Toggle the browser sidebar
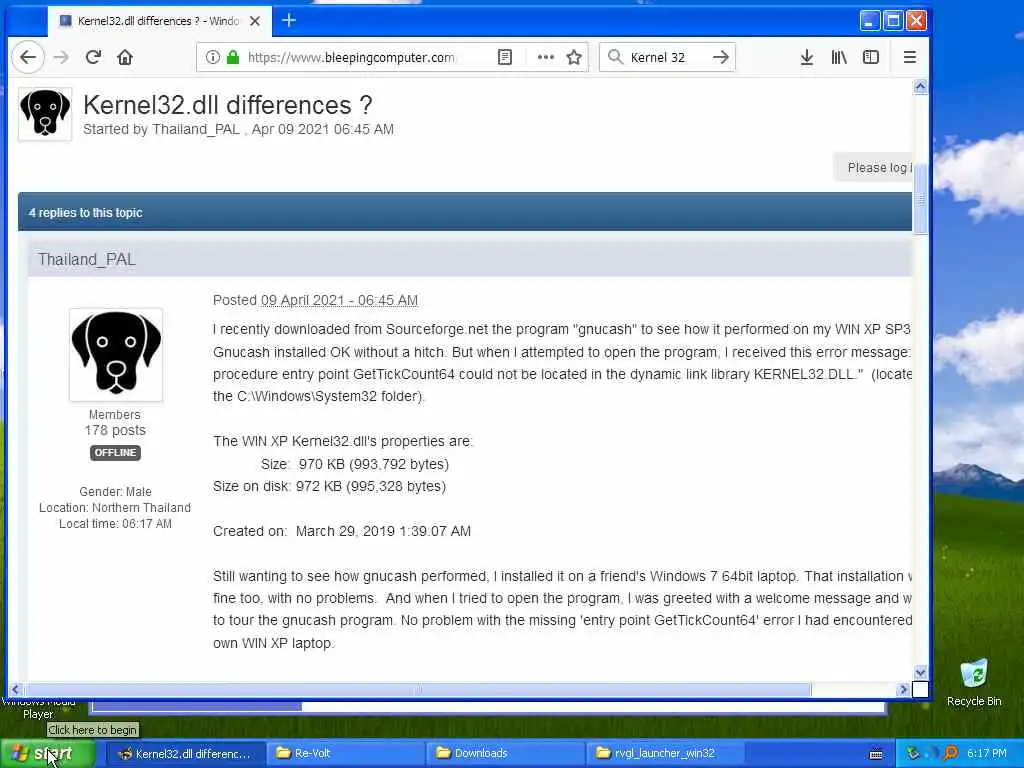 point(871,57)
